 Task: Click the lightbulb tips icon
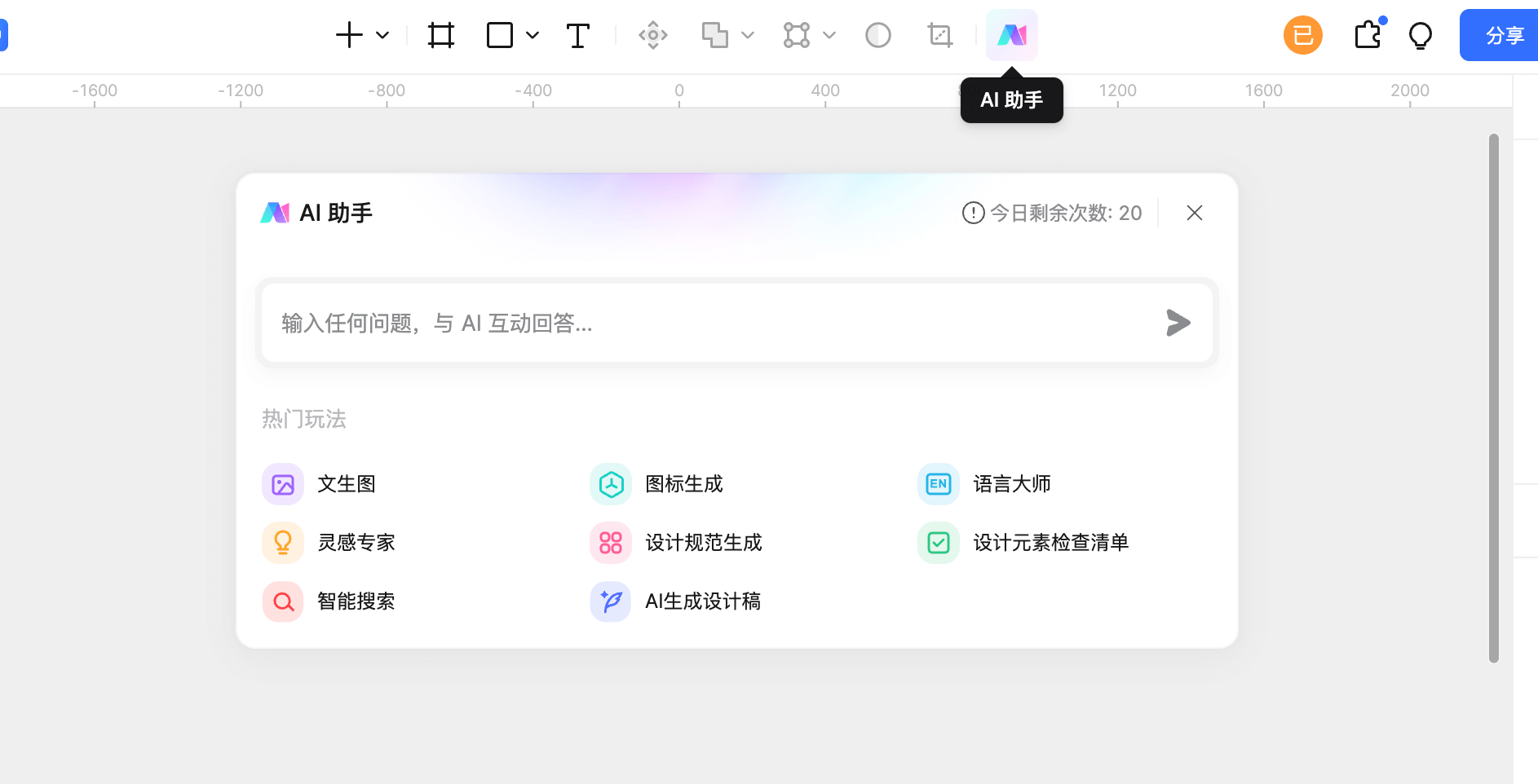pos(1420,35)
